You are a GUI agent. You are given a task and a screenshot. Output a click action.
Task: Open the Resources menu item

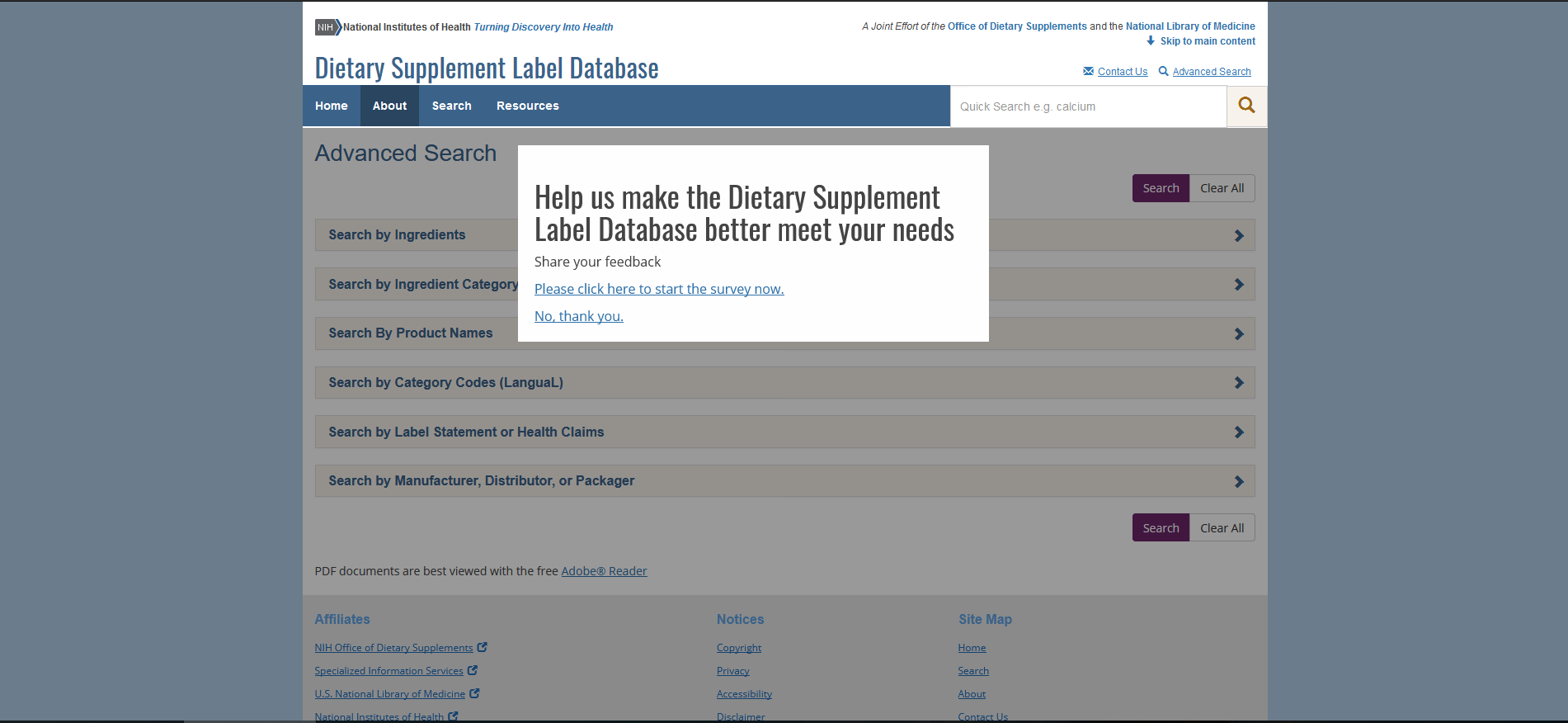527,106
